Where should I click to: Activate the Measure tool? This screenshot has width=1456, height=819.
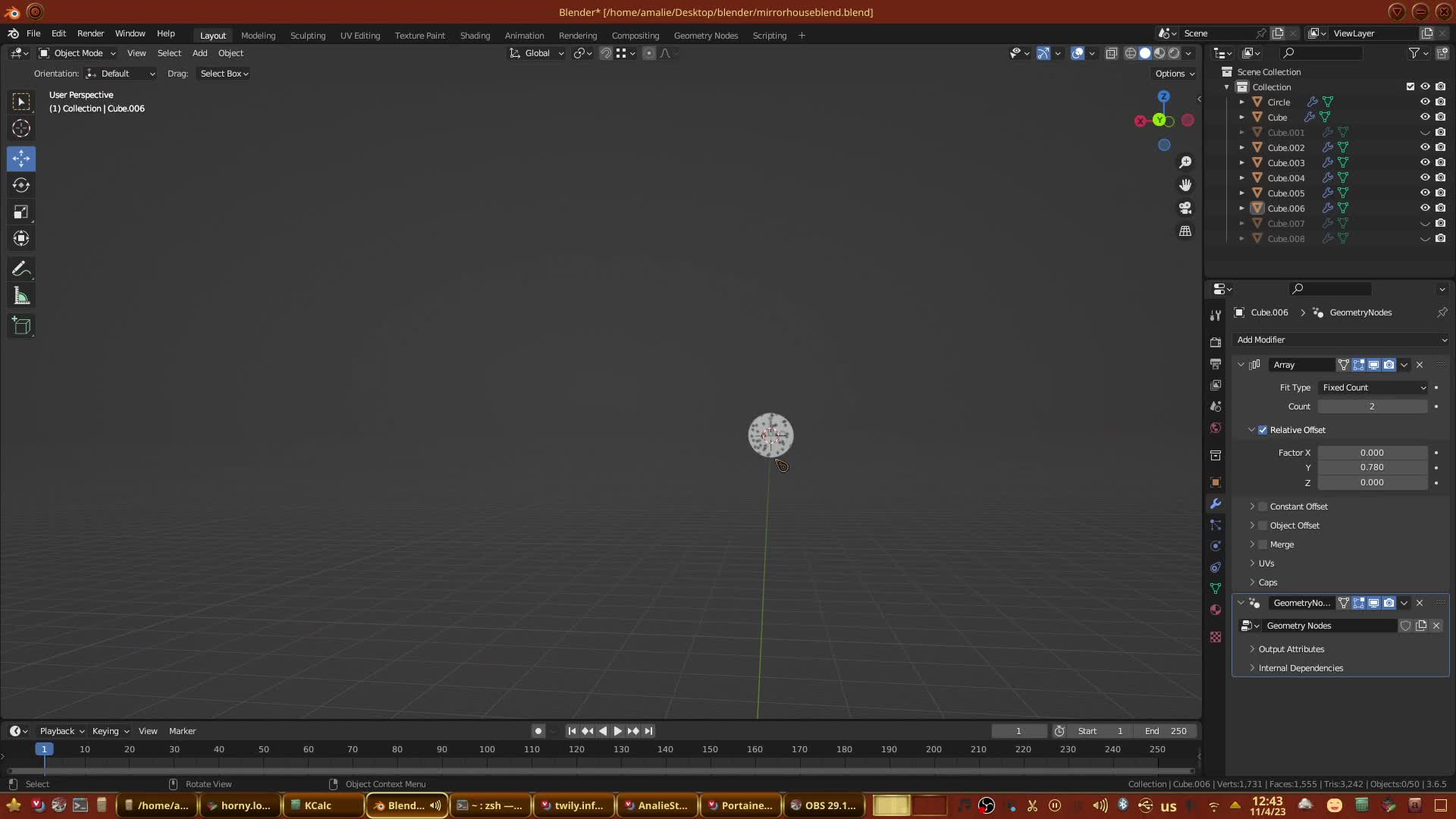[21, 297]
